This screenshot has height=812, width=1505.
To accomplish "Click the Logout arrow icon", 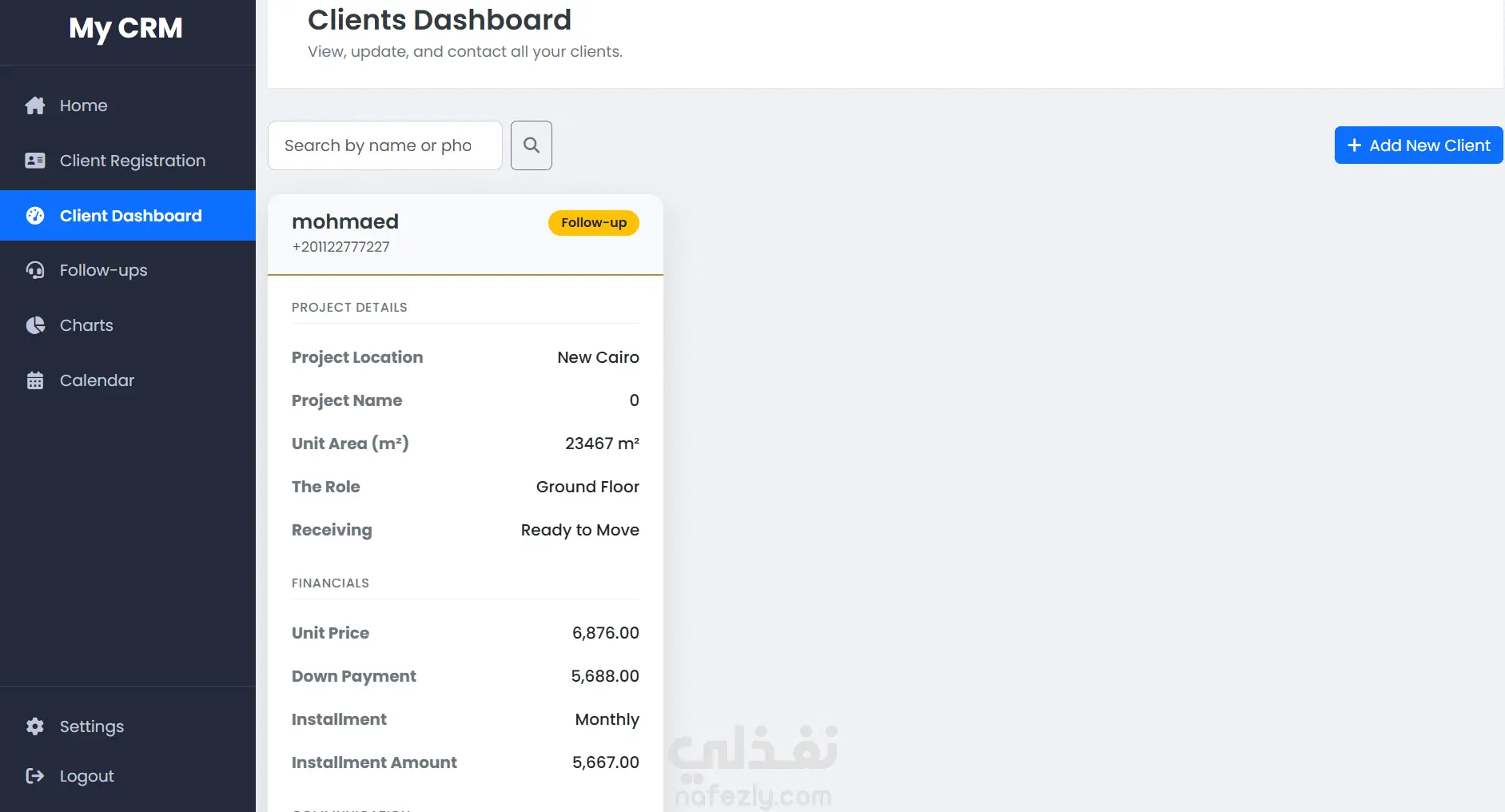I will [35, 776].
